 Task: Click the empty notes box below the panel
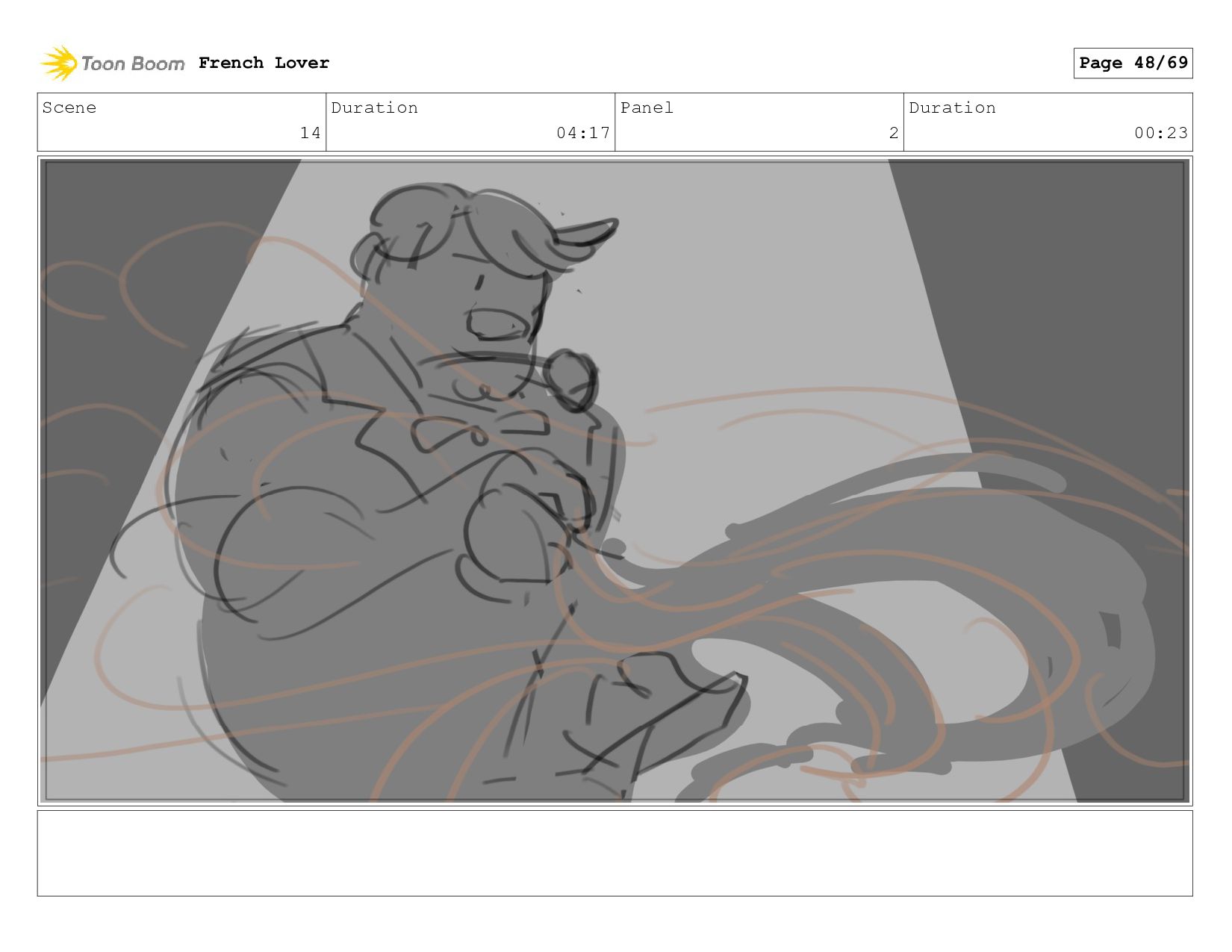pyautogui.click(x=615, y=853)
